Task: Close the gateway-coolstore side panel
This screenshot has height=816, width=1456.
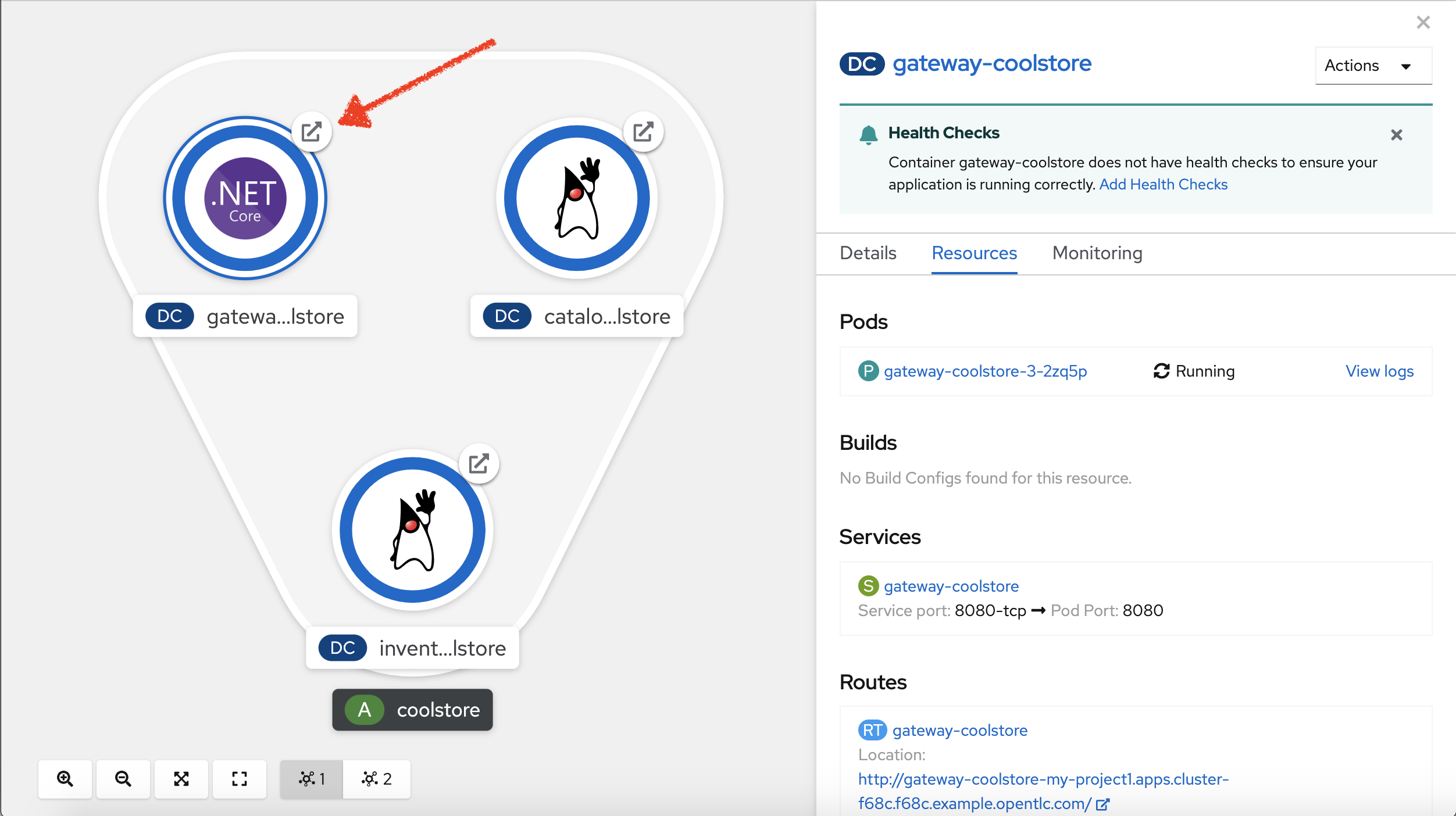Action: (x=1423, y=22)
